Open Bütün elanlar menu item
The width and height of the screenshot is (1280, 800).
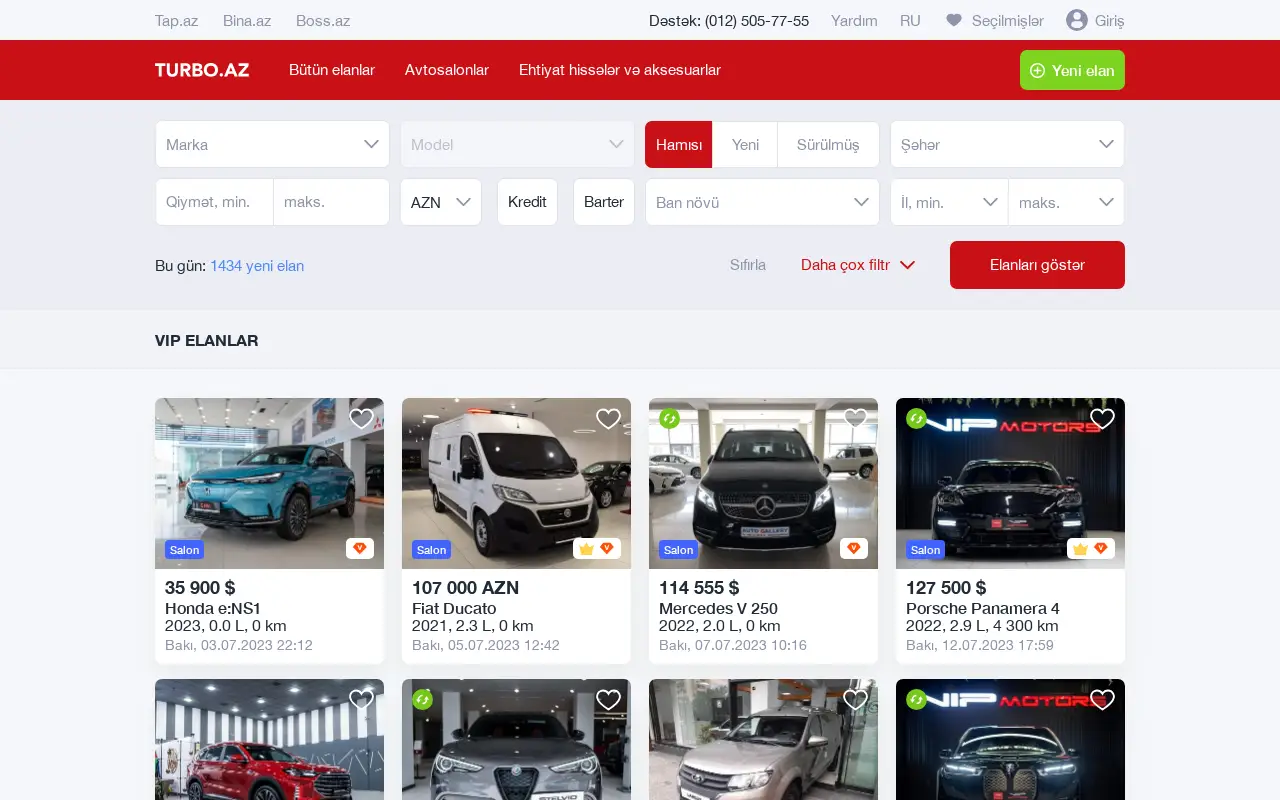(332, 70)
